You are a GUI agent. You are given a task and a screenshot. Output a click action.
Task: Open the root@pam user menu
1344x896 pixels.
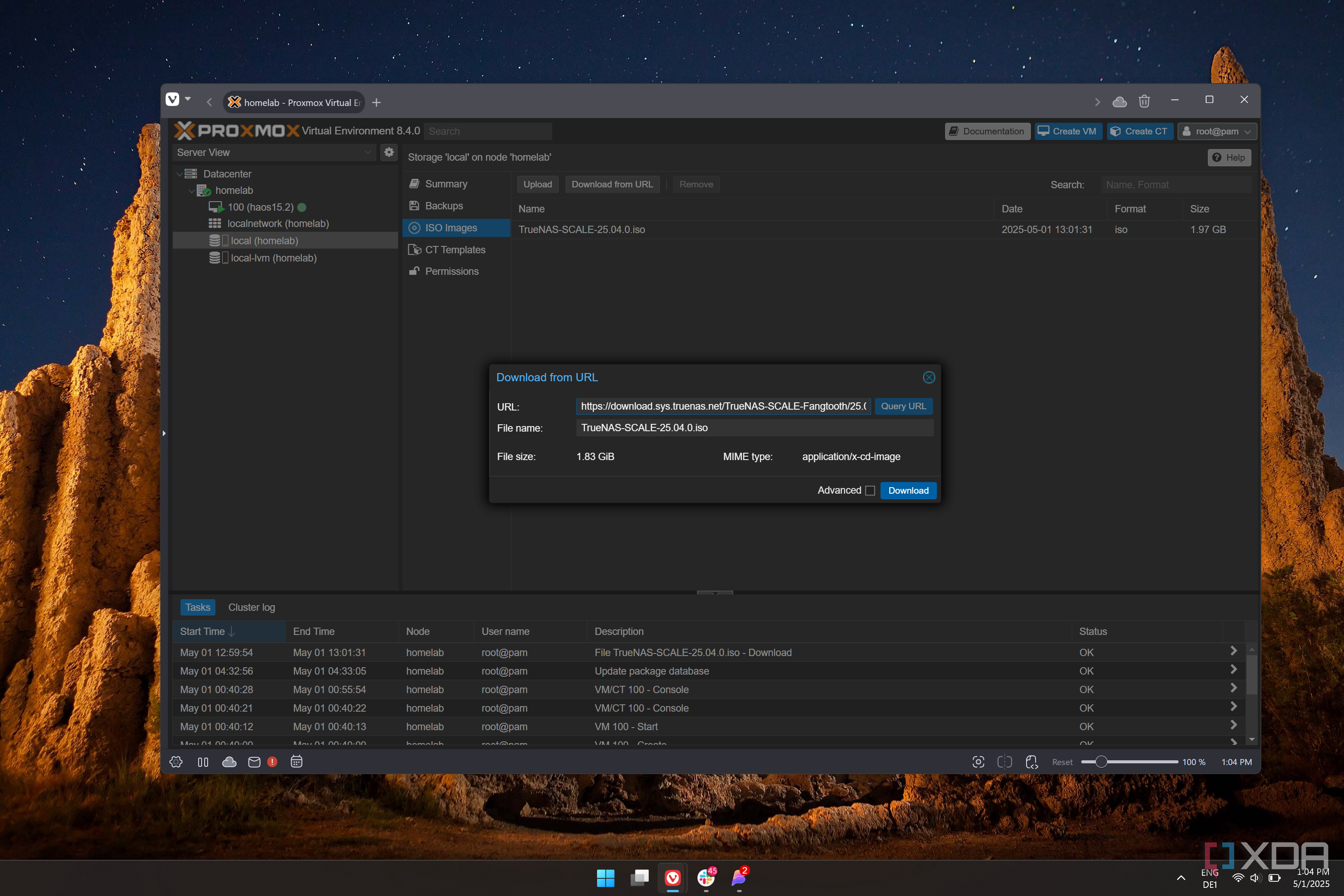point(1216,131)
